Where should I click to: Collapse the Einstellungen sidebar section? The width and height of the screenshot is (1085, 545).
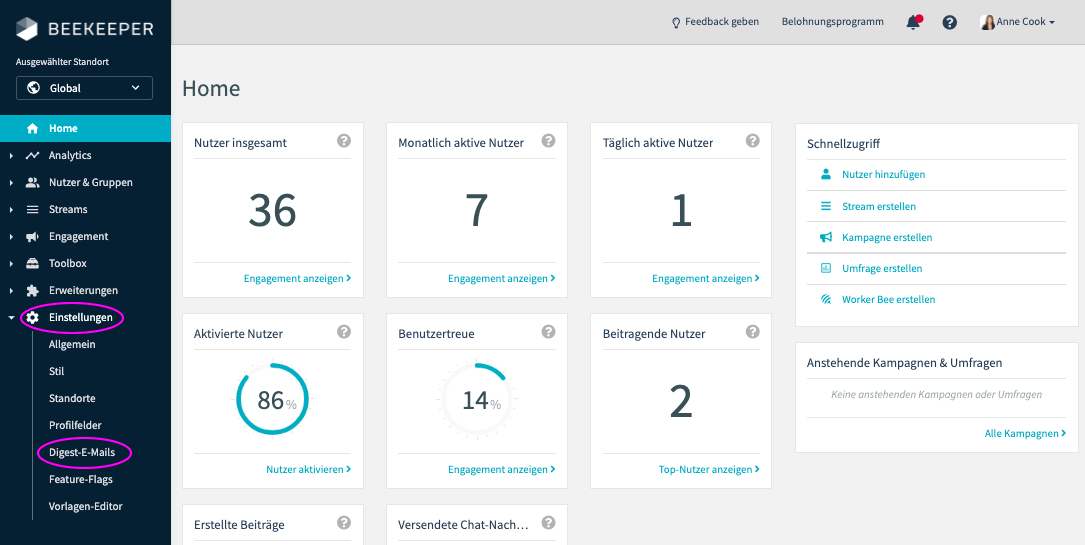[11, 318]
